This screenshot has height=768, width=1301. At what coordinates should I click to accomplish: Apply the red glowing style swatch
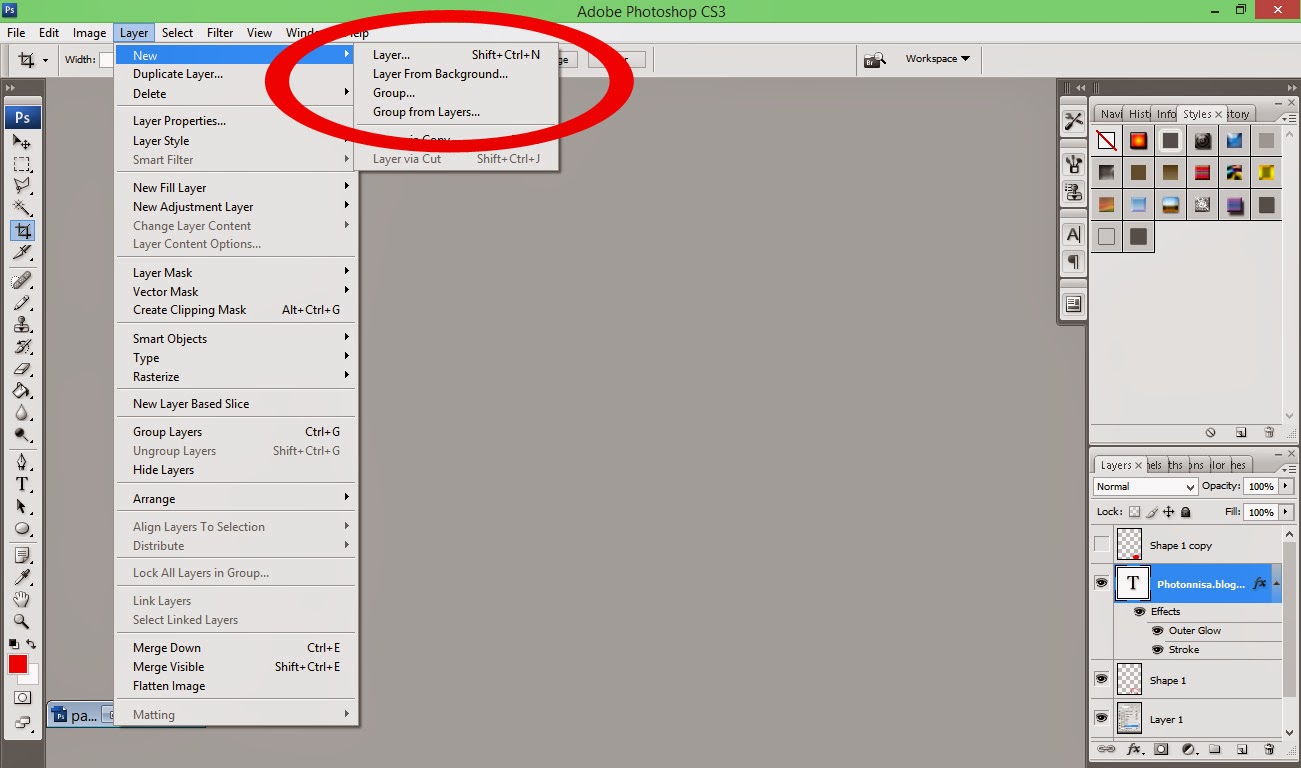[x=1138, y=141]
